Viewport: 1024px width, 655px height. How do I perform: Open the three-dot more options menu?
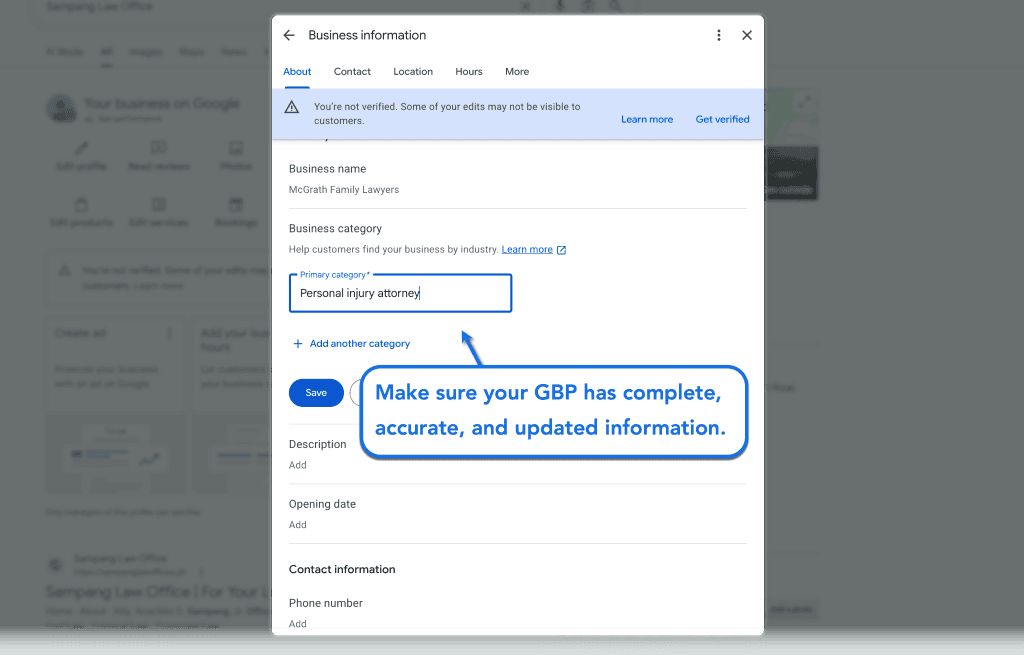coord(718,35)
